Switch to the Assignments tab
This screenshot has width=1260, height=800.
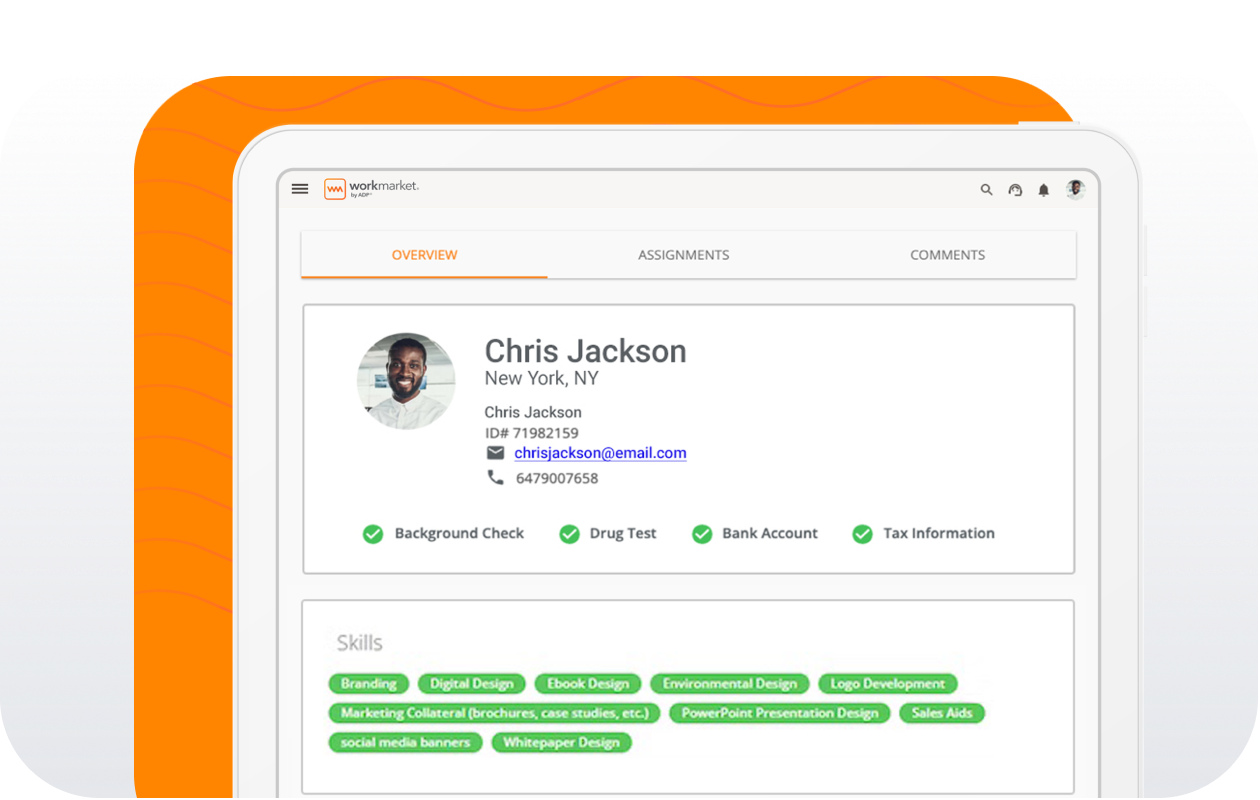pos(684,255)
